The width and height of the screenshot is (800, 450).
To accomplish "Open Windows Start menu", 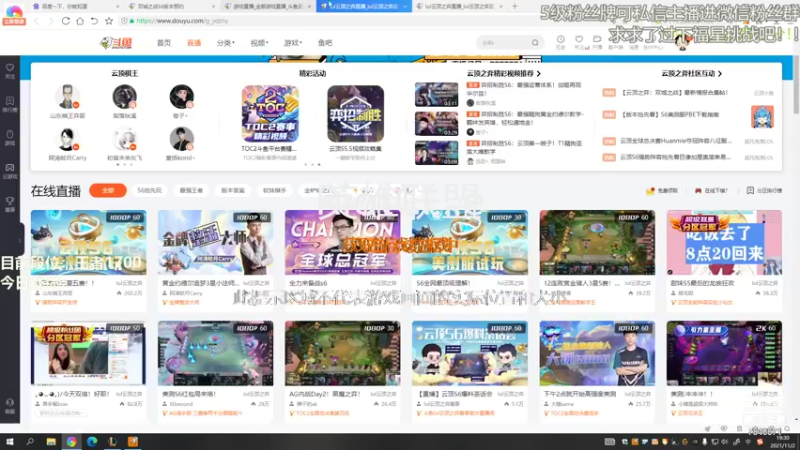I will pyautogui.click(x=9, y=442).
